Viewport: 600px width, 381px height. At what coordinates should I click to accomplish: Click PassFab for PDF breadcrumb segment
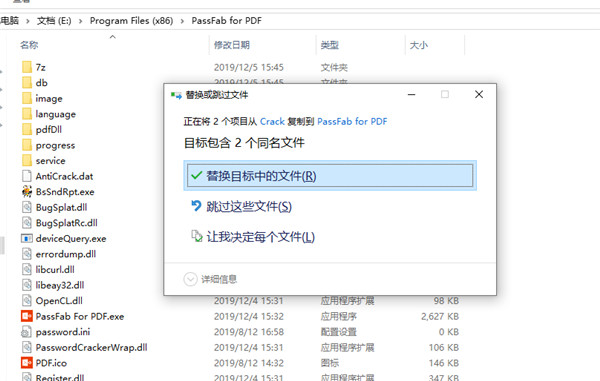tap(227, 21)
